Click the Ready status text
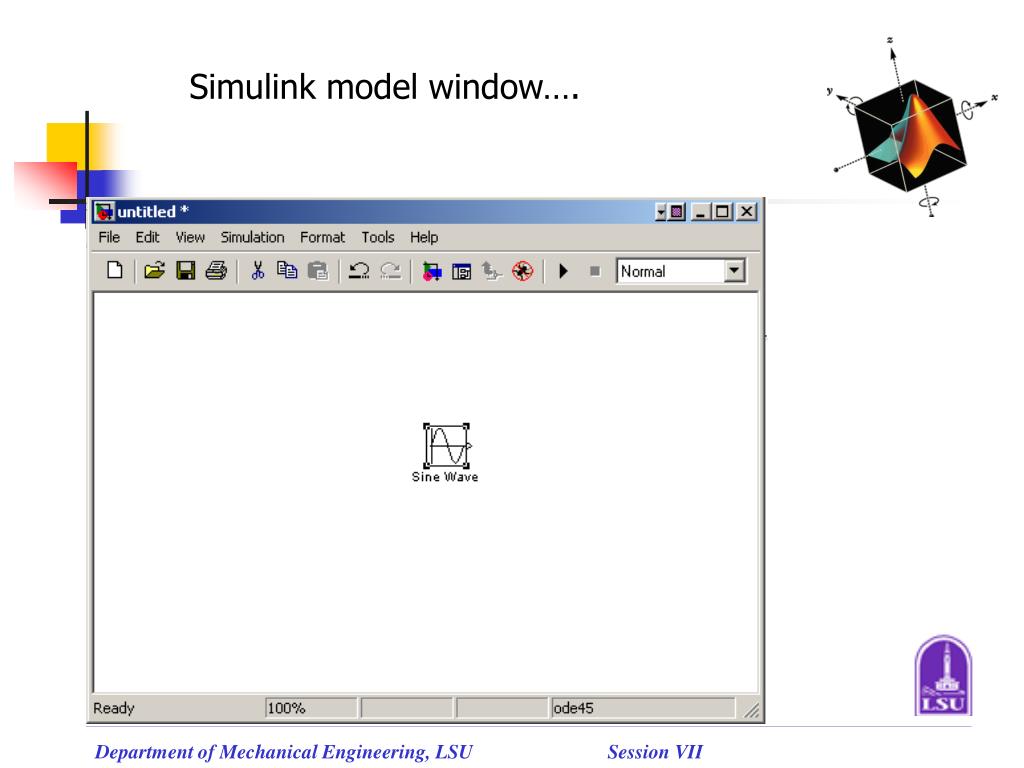Viewport: 1024px width, 768px height. pos(114,708)
